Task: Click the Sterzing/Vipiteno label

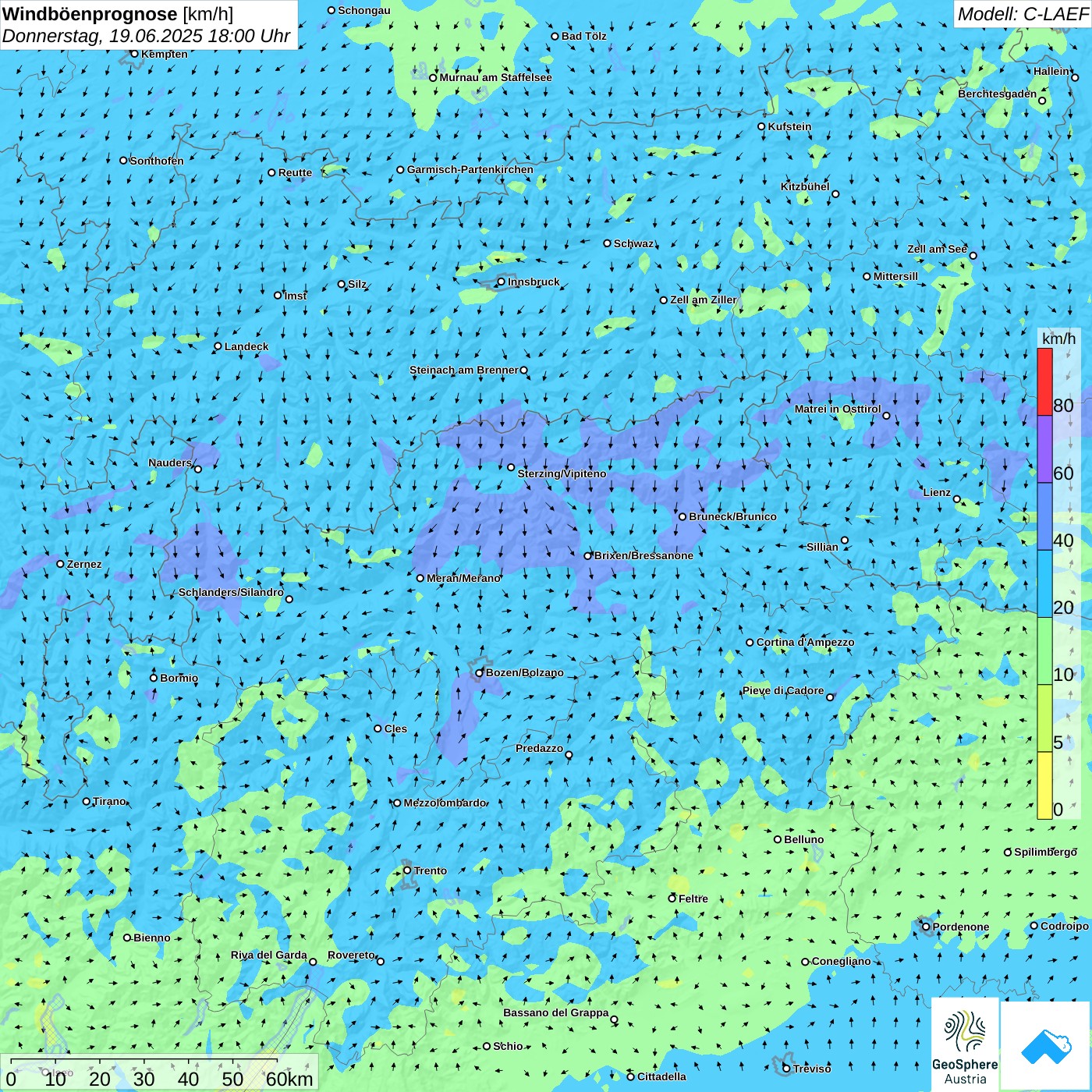Action: [562, 473]
